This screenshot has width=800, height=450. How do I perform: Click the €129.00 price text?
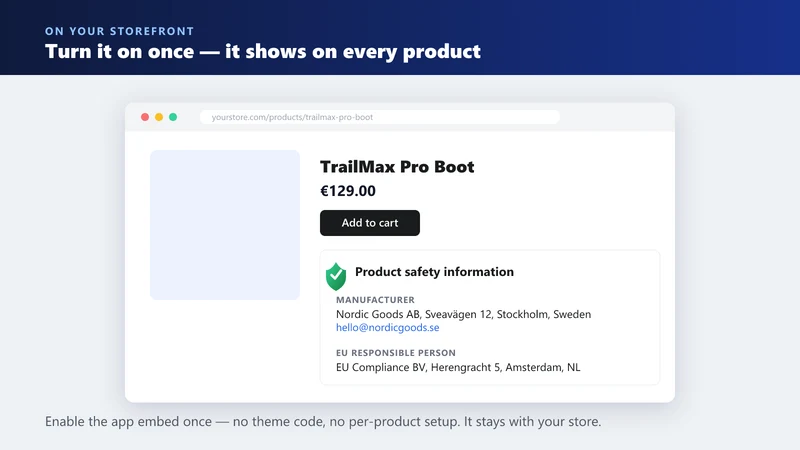348,191
